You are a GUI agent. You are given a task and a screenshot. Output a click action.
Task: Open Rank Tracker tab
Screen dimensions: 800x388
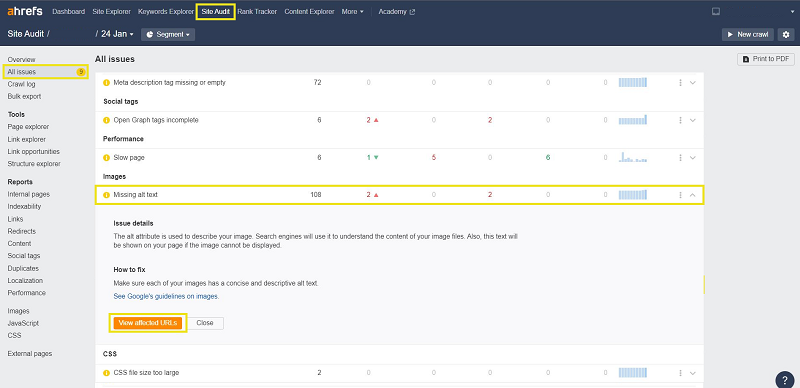tap(257, 12)
